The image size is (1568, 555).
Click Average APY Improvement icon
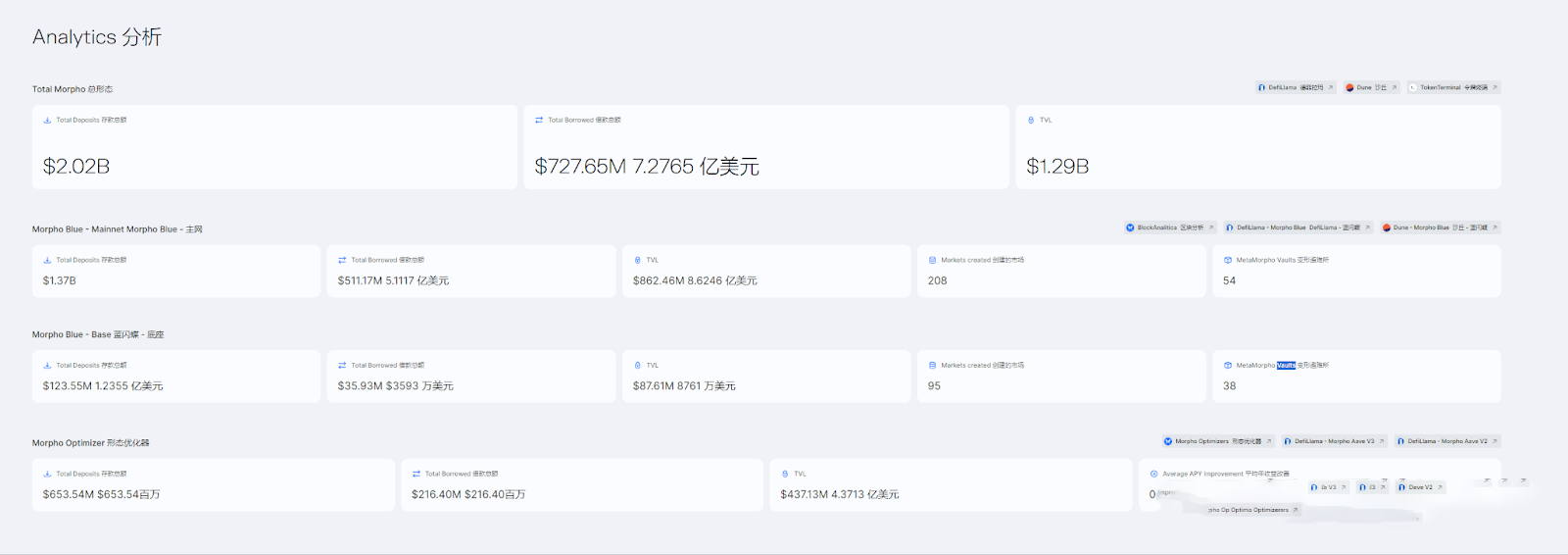[1153, 475]
